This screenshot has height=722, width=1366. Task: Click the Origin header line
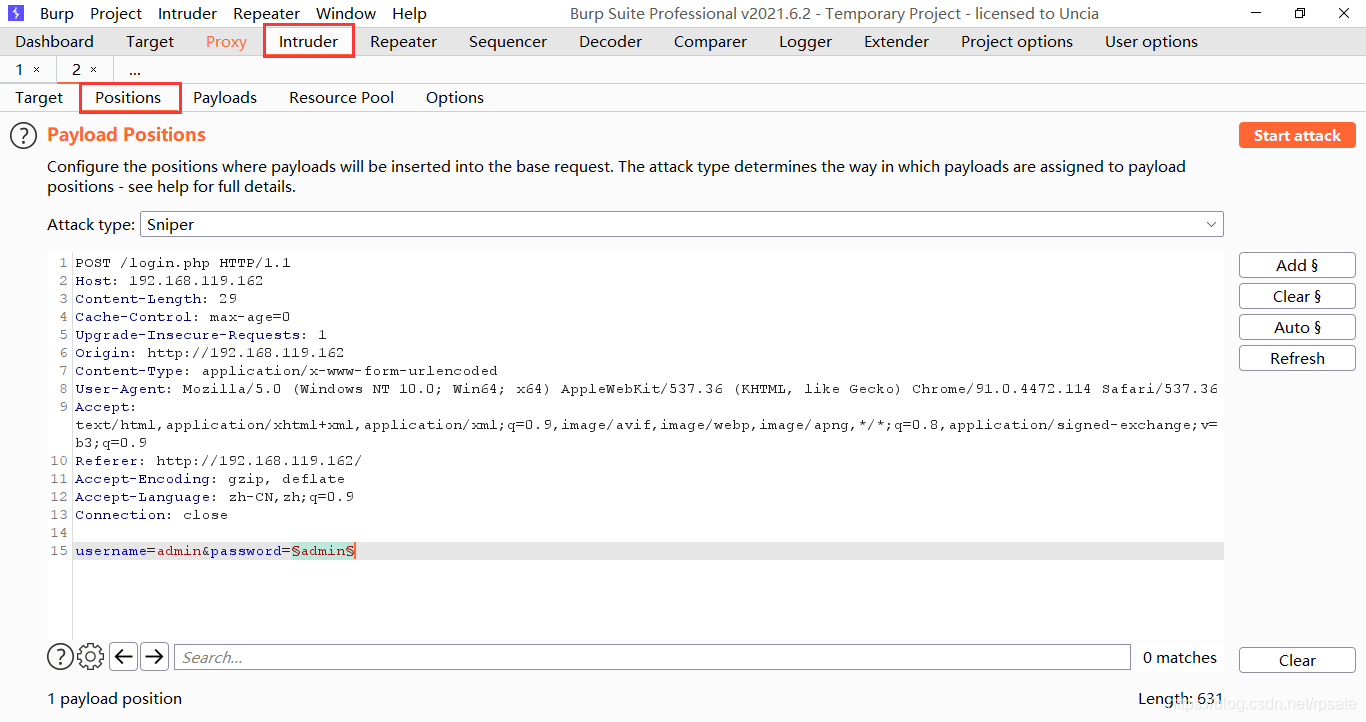click(210, 353)
